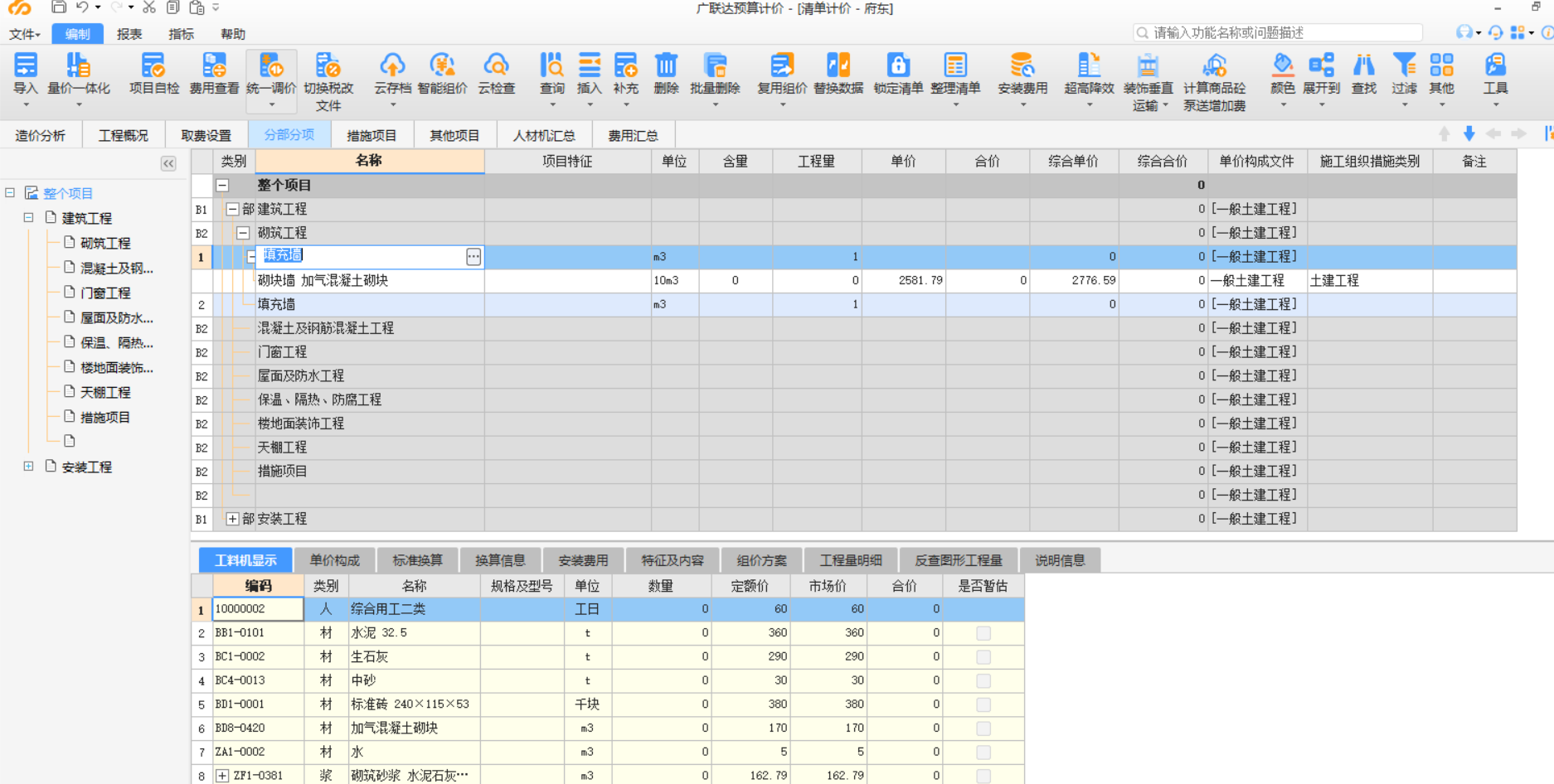Open 云存档 cloud archive
The height and width of the screenshot is (784, 1554).
pyautogui.click(x=392, y=73)
